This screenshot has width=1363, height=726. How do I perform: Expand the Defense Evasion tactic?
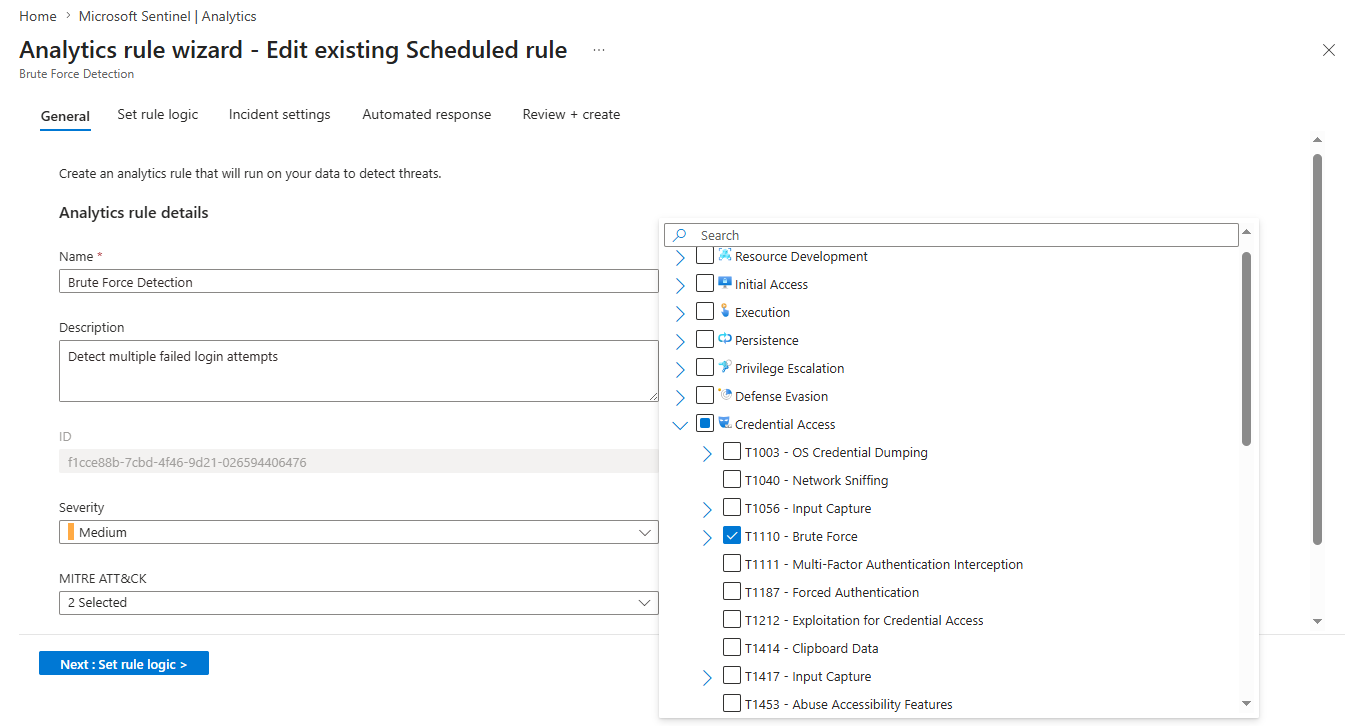tap(680, 397)
